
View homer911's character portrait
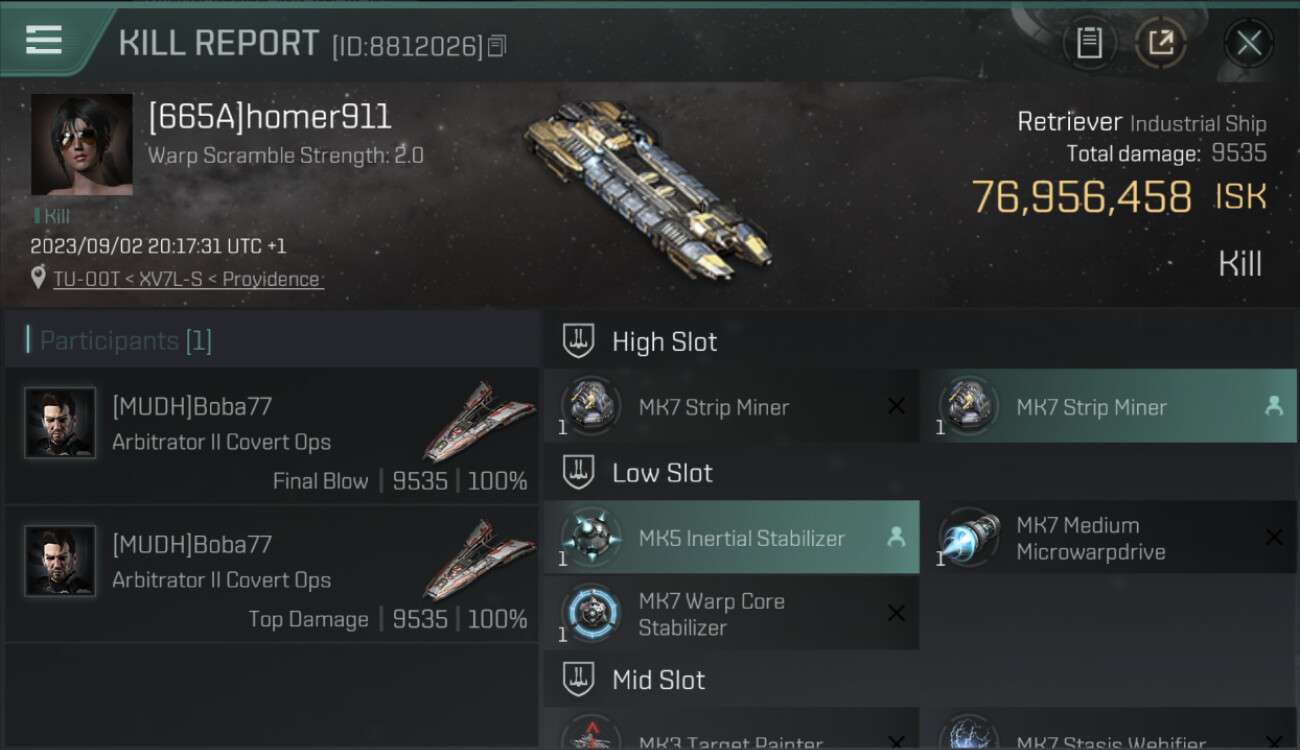point(82,144)
